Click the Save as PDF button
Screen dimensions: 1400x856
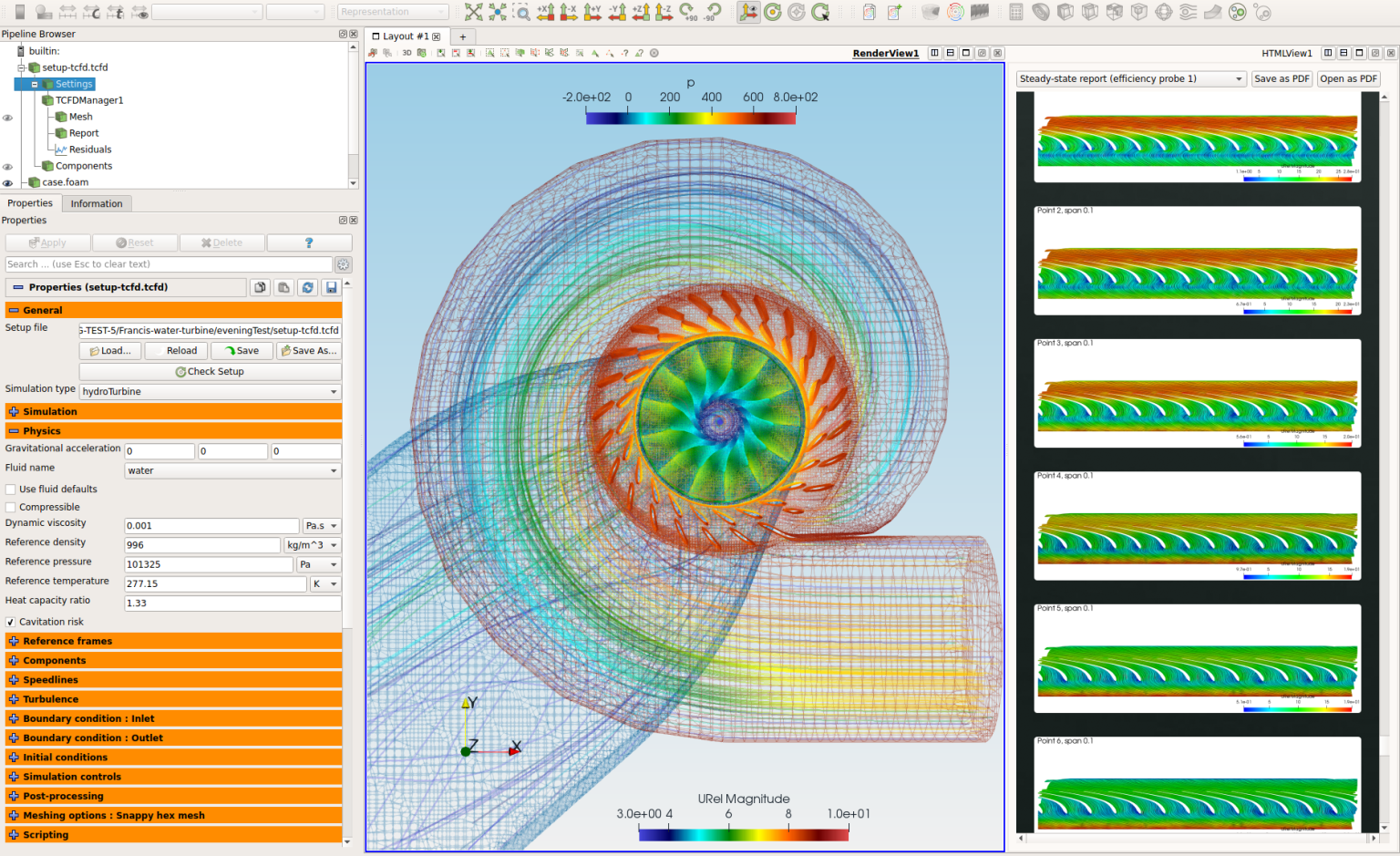point(1282,78)
